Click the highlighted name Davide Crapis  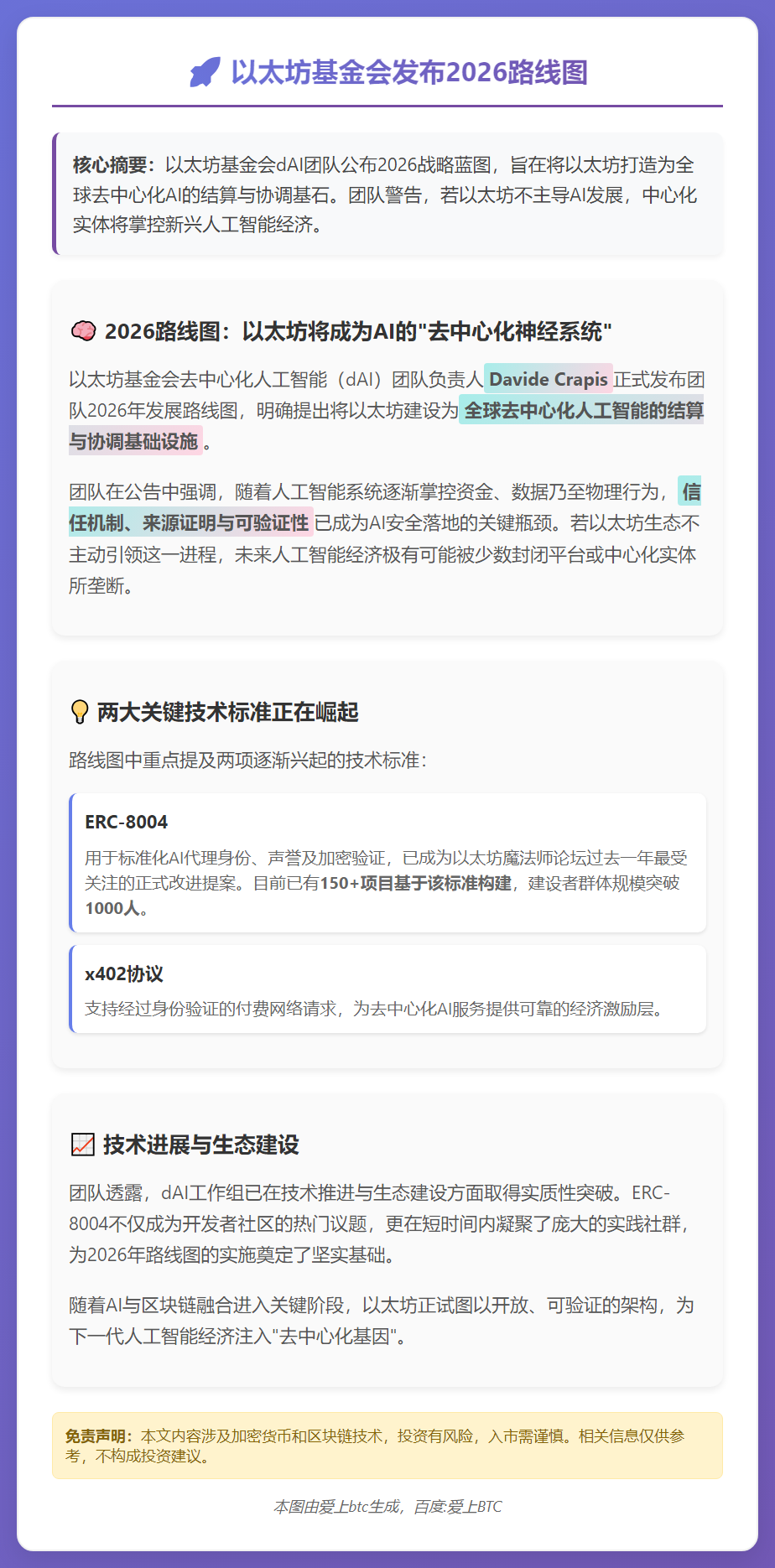click(549, 379)
